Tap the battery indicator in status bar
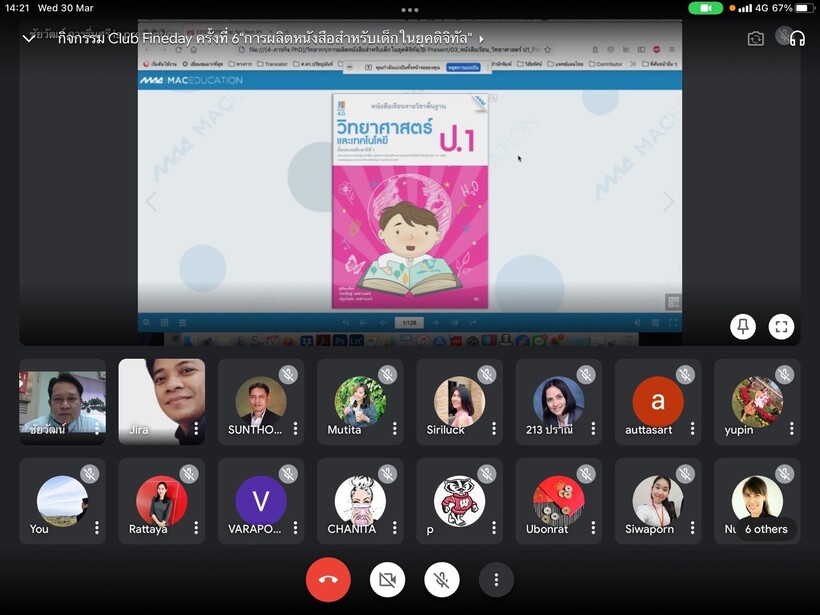This screenshot has width=820, height=615. tap(804, 8)
